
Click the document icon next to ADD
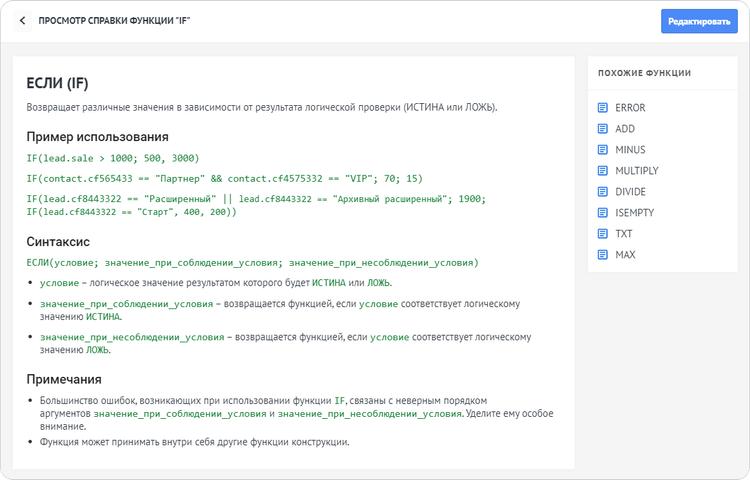(x=602, y=129)
